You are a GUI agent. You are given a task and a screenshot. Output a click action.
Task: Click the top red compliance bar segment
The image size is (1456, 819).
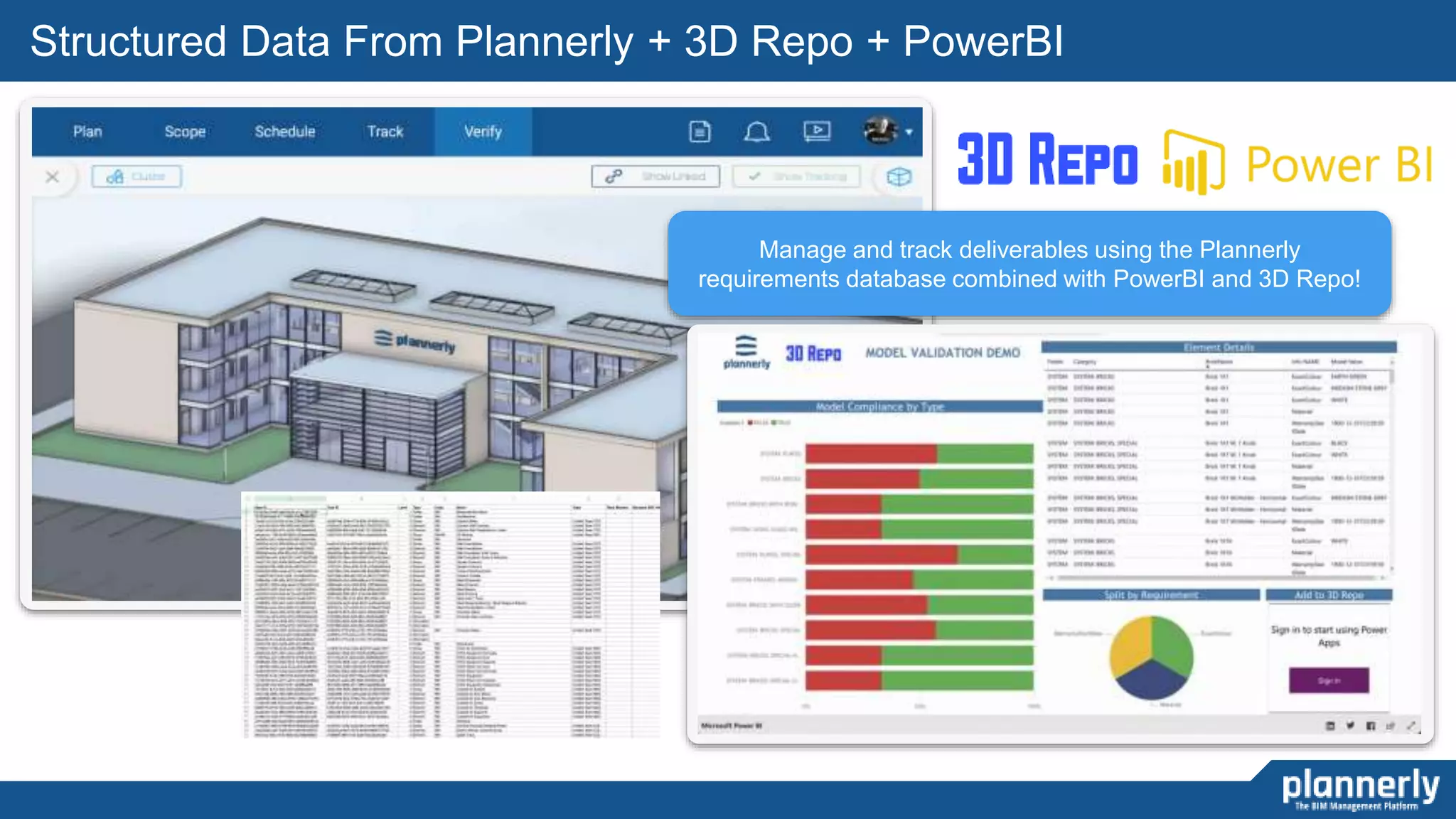(x=870, y=454)
